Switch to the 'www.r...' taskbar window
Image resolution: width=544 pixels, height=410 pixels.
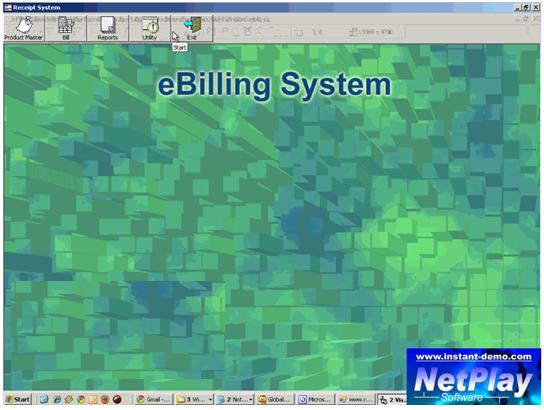(356, 399)
